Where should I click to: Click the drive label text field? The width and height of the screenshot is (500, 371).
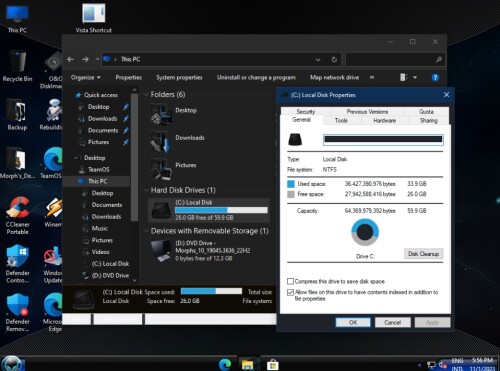coord(383,139)
